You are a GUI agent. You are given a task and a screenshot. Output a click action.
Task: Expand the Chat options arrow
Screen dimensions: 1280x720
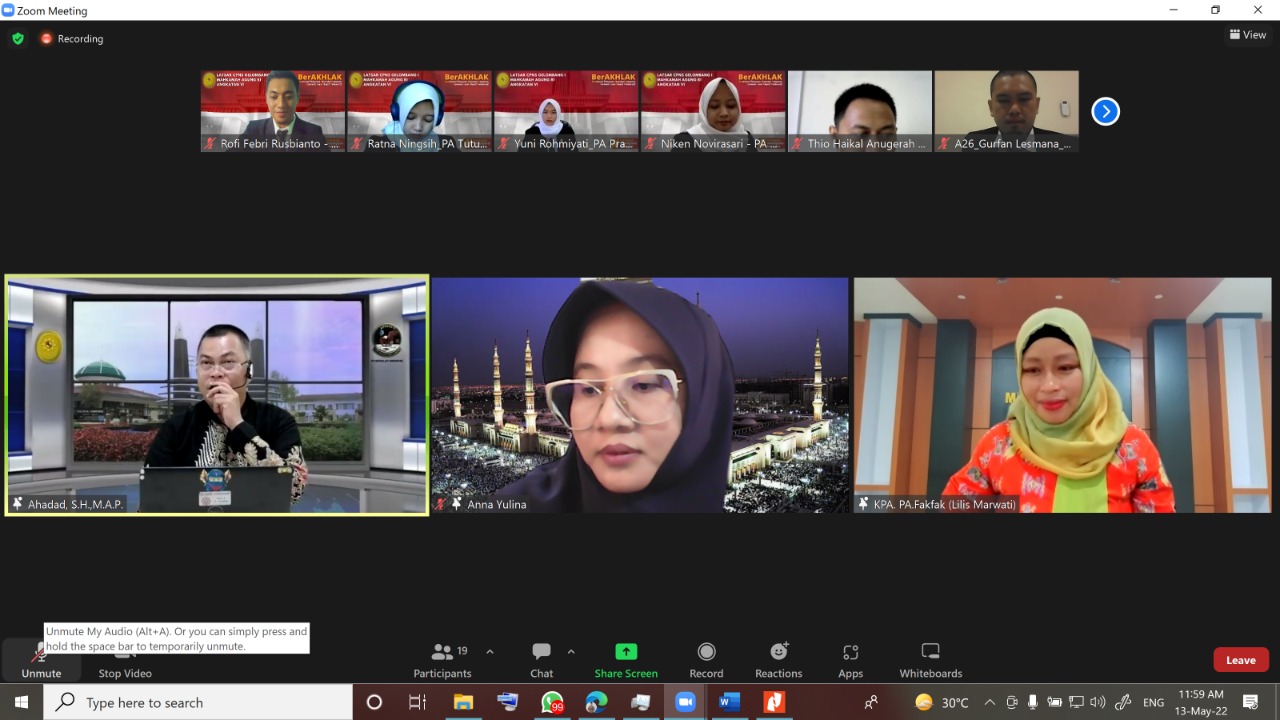click(571, 652)
